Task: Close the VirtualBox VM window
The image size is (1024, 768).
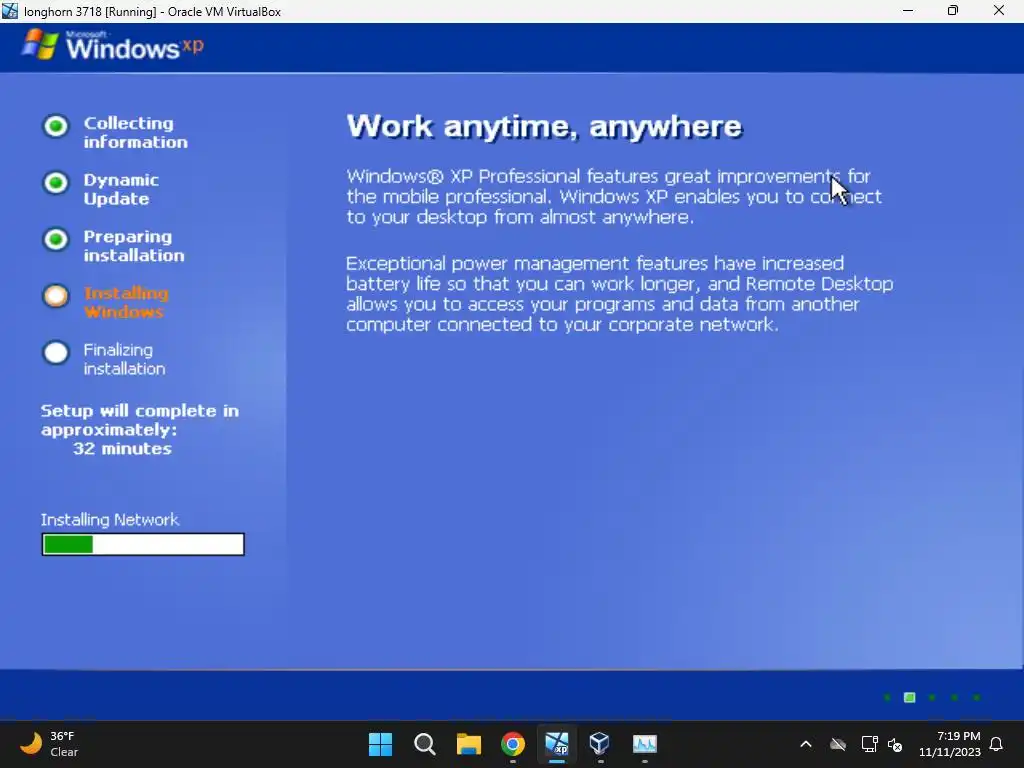Action: pos(999,11)
